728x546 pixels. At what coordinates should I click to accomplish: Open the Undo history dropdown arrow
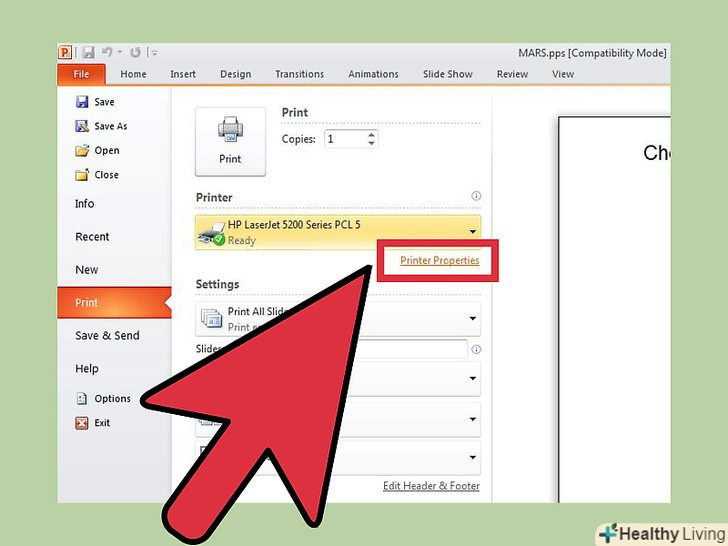tap(120, 52)
